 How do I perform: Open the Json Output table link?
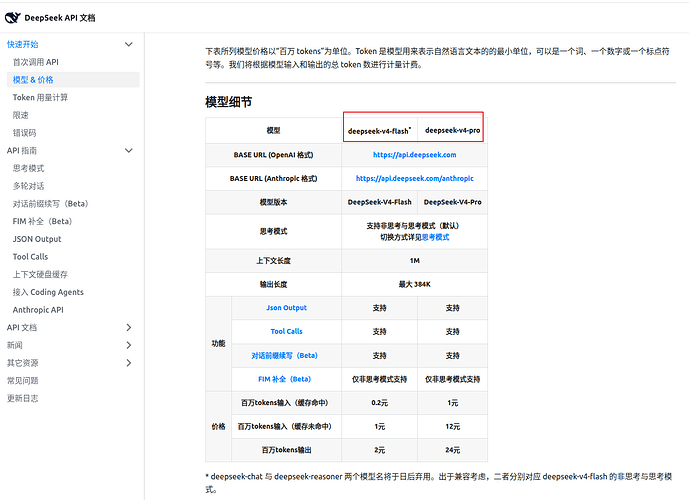(286, 308)
